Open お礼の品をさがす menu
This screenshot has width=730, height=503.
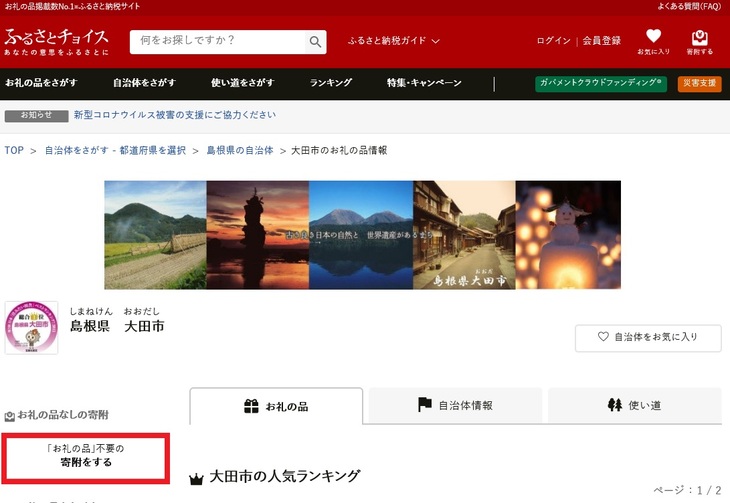click(43, 83)
